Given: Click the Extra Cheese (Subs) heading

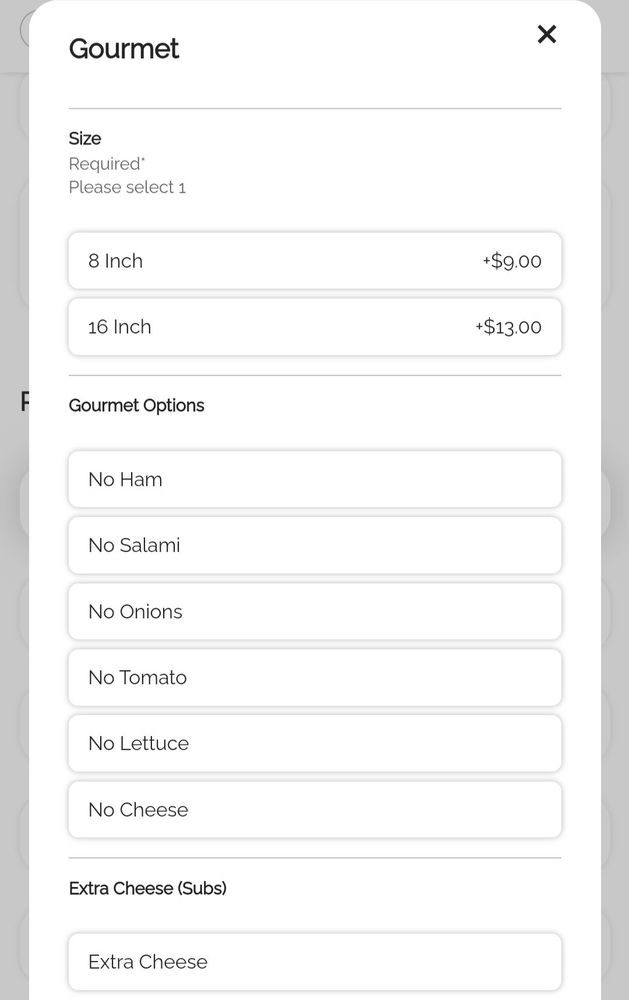Looking at the screenshot, I should 147,888.
